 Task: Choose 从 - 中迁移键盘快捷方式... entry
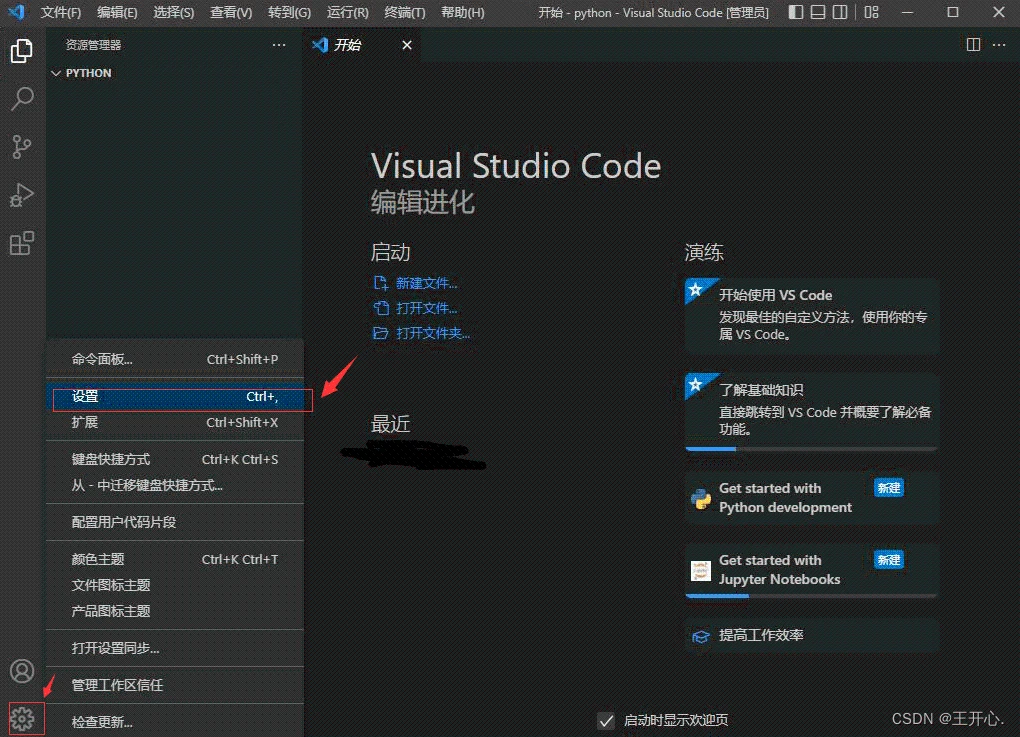(x=174, y=485)
